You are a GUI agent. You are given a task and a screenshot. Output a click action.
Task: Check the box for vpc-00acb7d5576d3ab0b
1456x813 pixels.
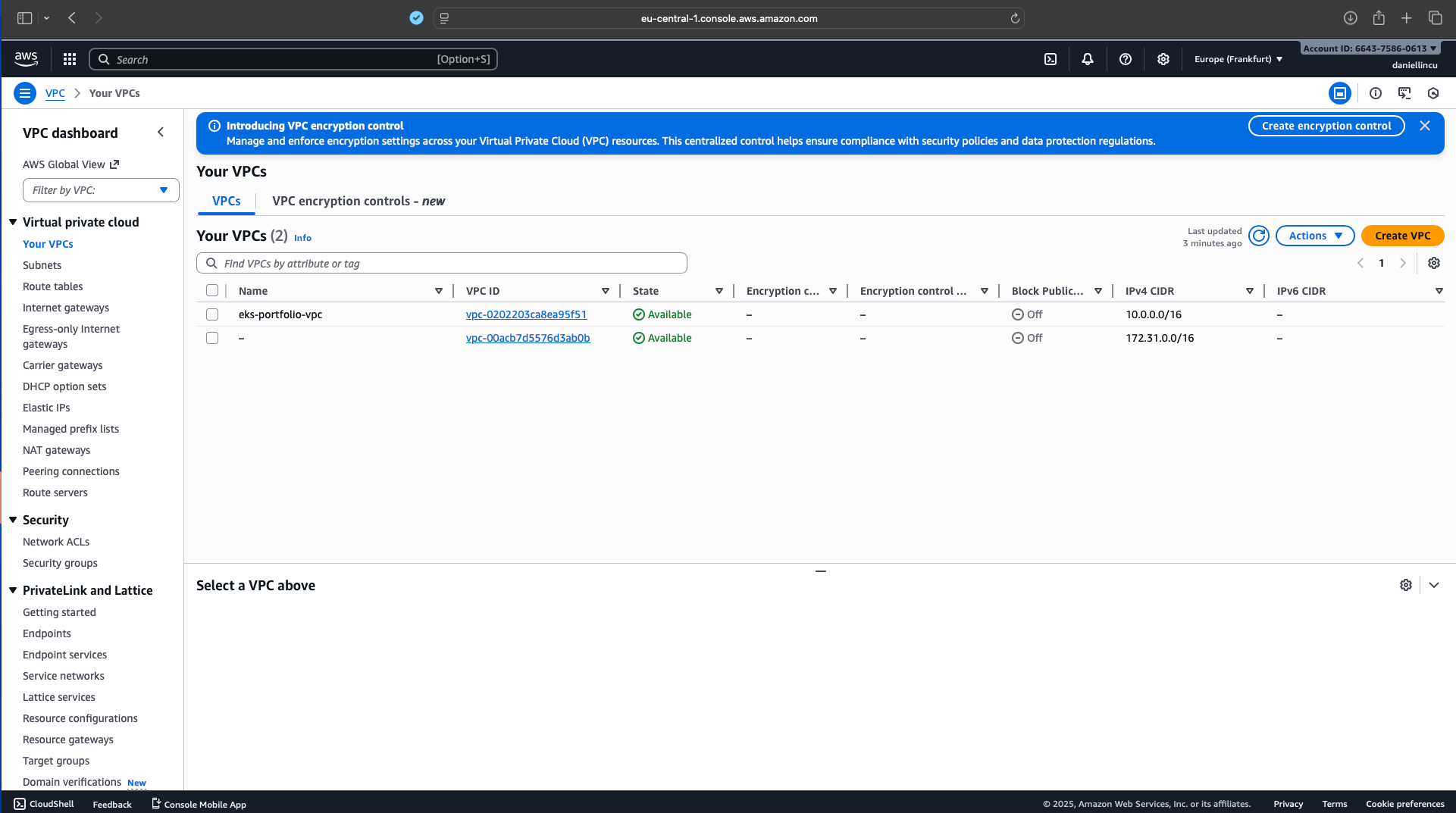(x=212, y=338)
